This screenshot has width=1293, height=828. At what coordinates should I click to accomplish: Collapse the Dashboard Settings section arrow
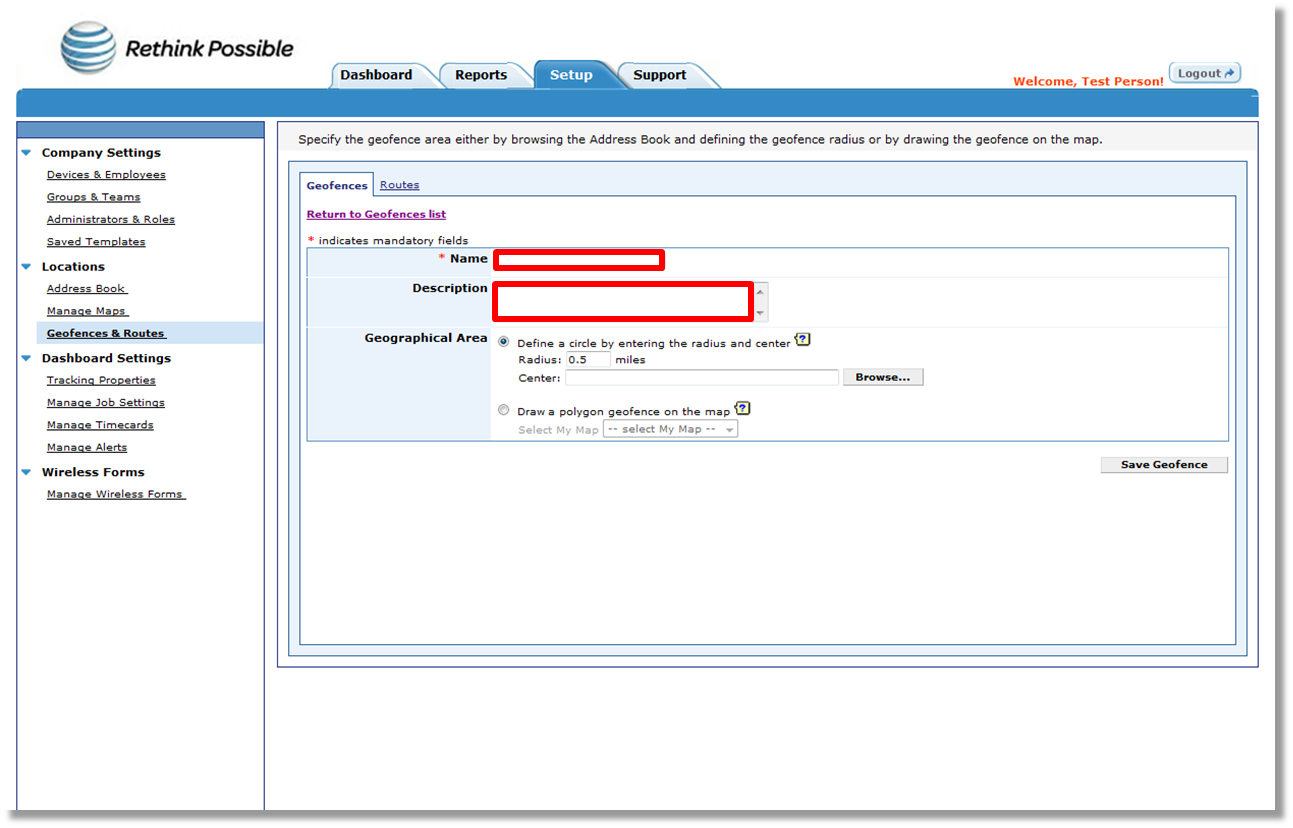click(27, 358)
